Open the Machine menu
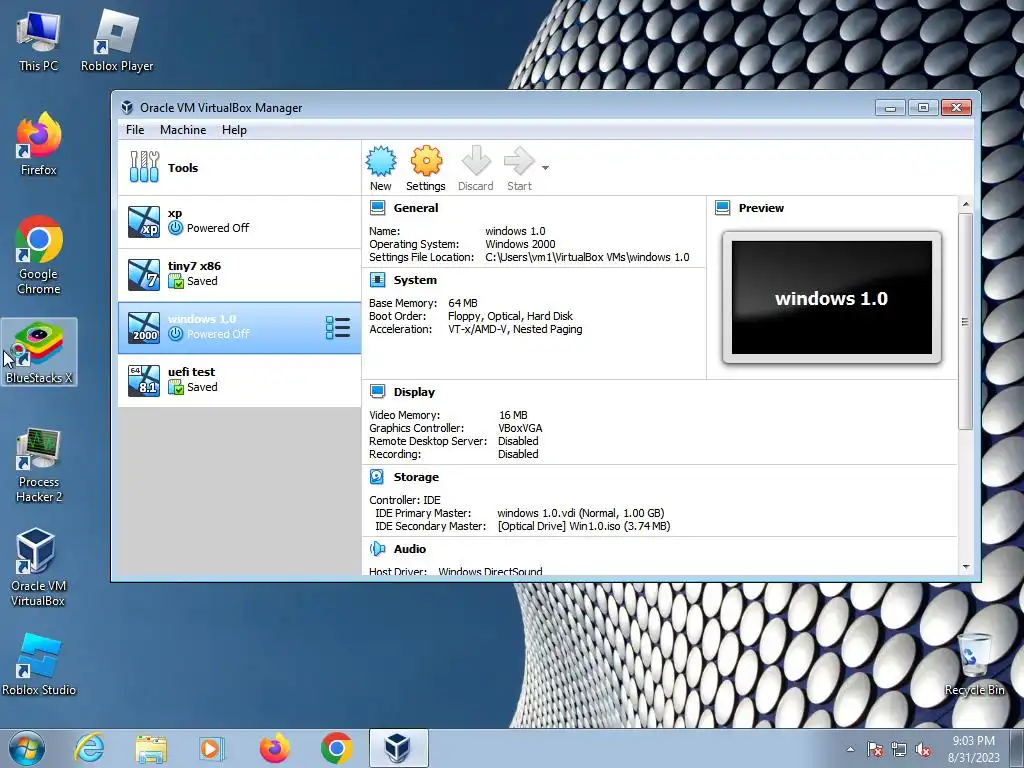Image resolution: width=1024 pixels, height=768 pixels. [x=183, y=129]
